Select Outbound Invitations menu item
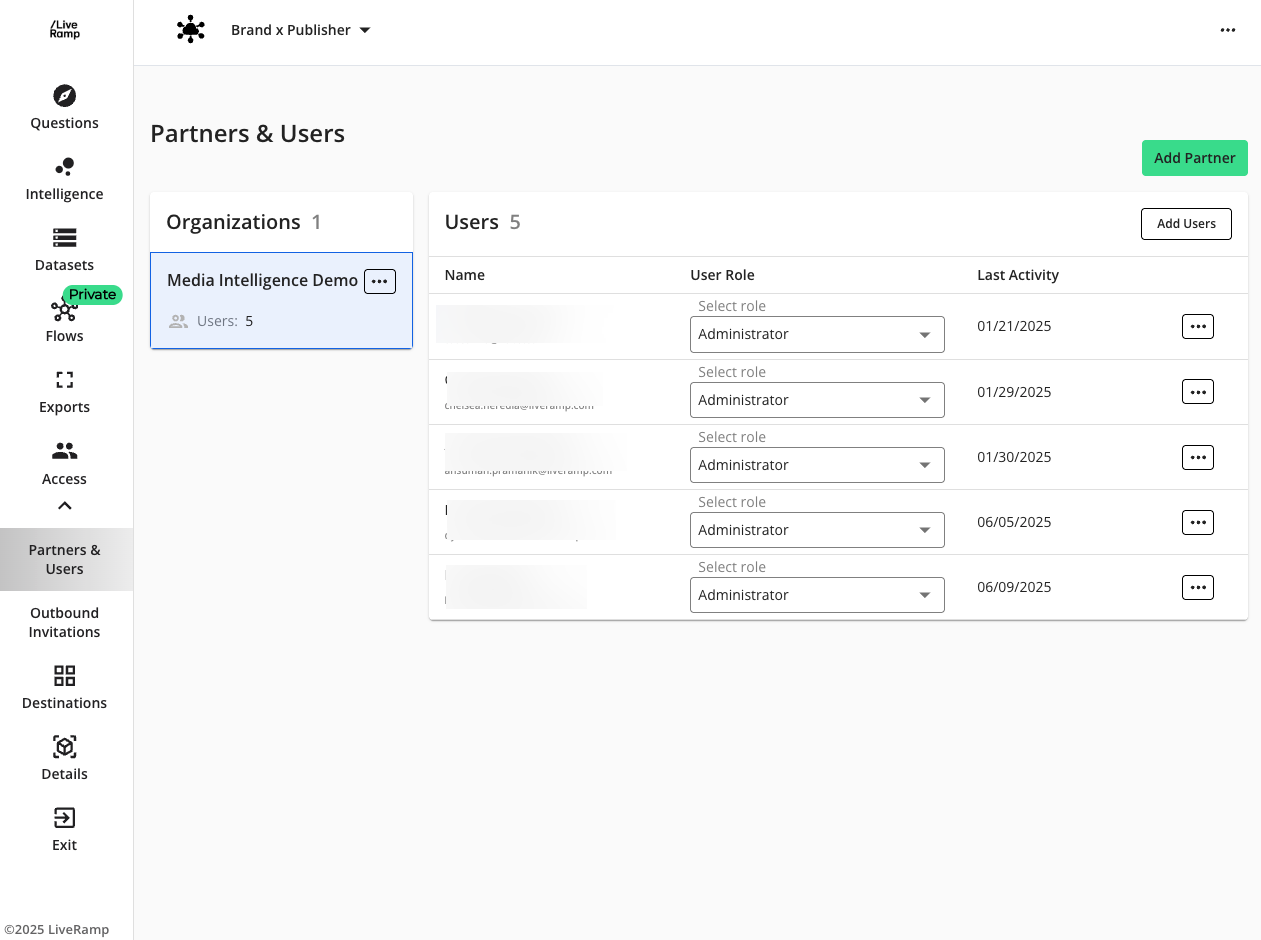1261x940 pixels. point(64,622)
